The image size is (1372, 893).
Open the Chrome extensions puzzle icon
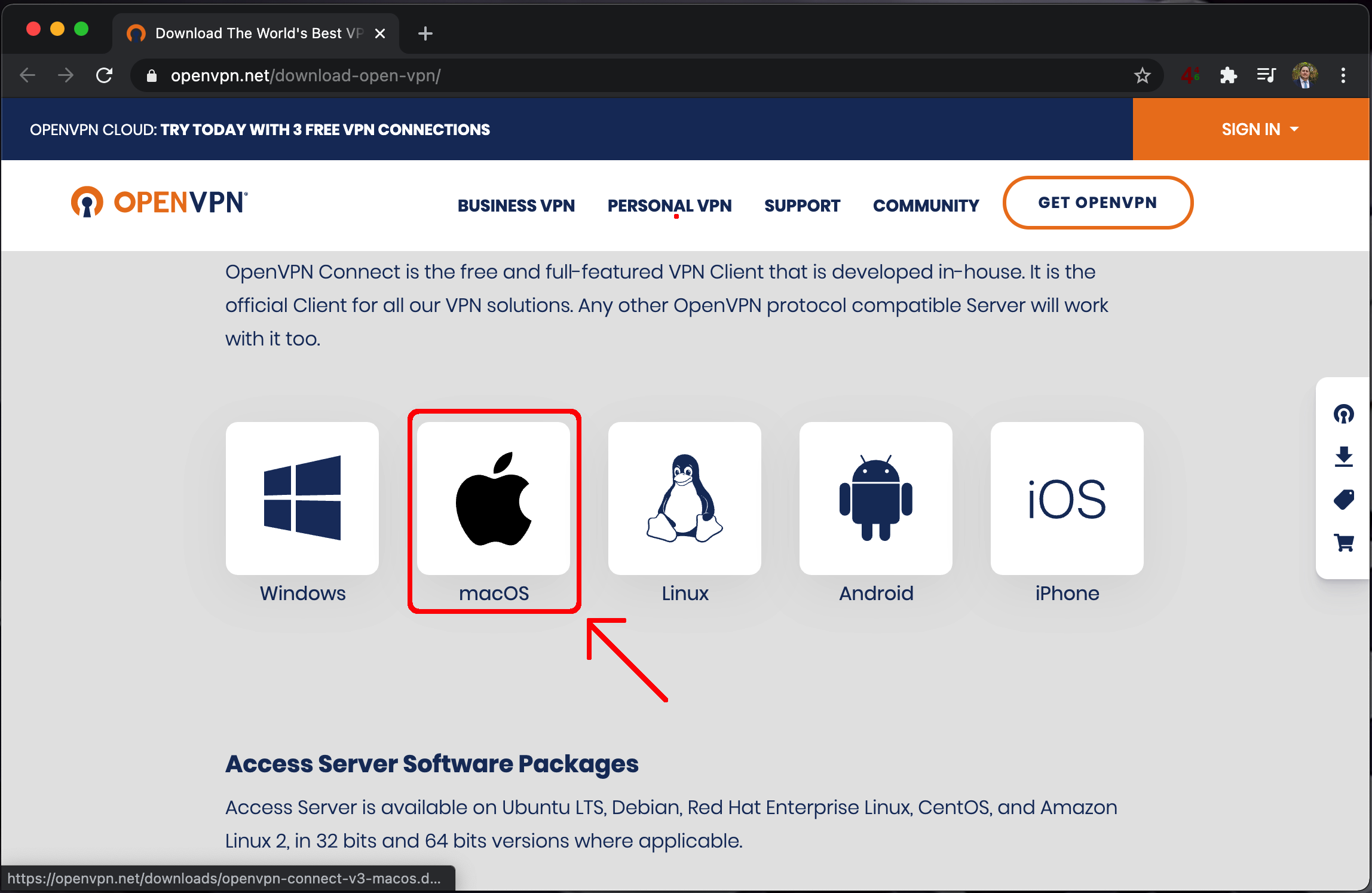coord(1228,75)
